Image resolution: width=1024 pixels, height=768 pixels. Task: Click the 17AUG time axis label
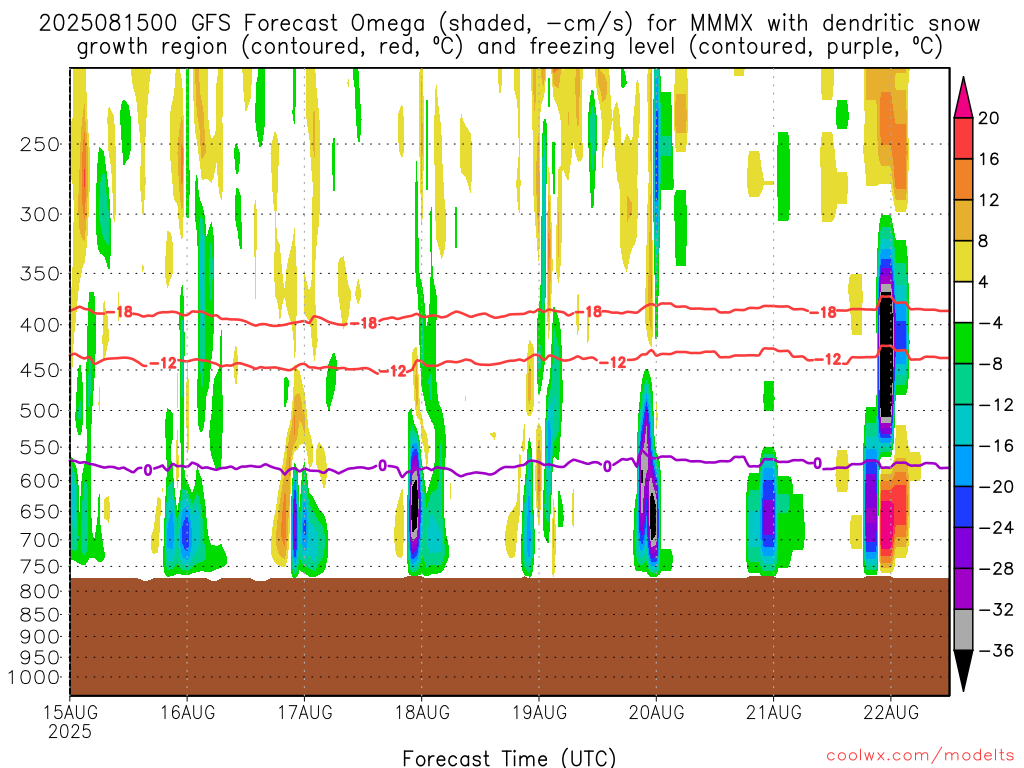click(x=304, y=712)
